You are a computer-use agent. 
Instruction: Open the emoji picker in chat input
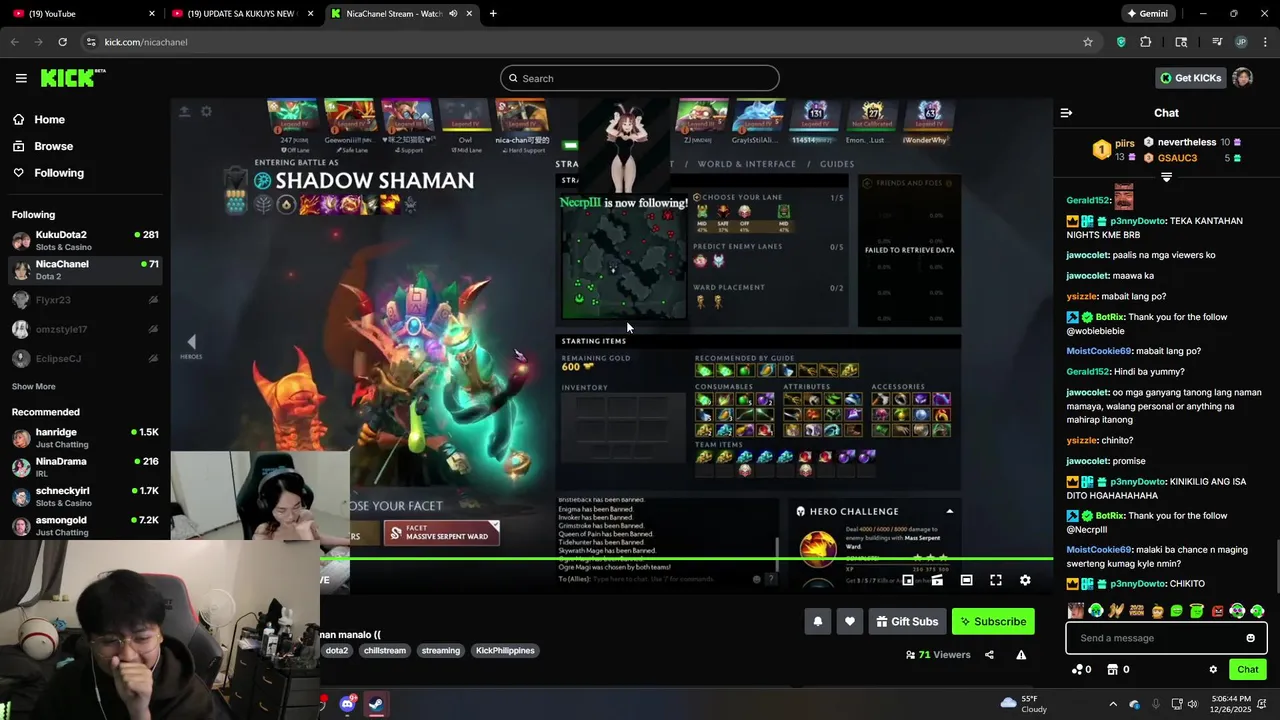1250,638
